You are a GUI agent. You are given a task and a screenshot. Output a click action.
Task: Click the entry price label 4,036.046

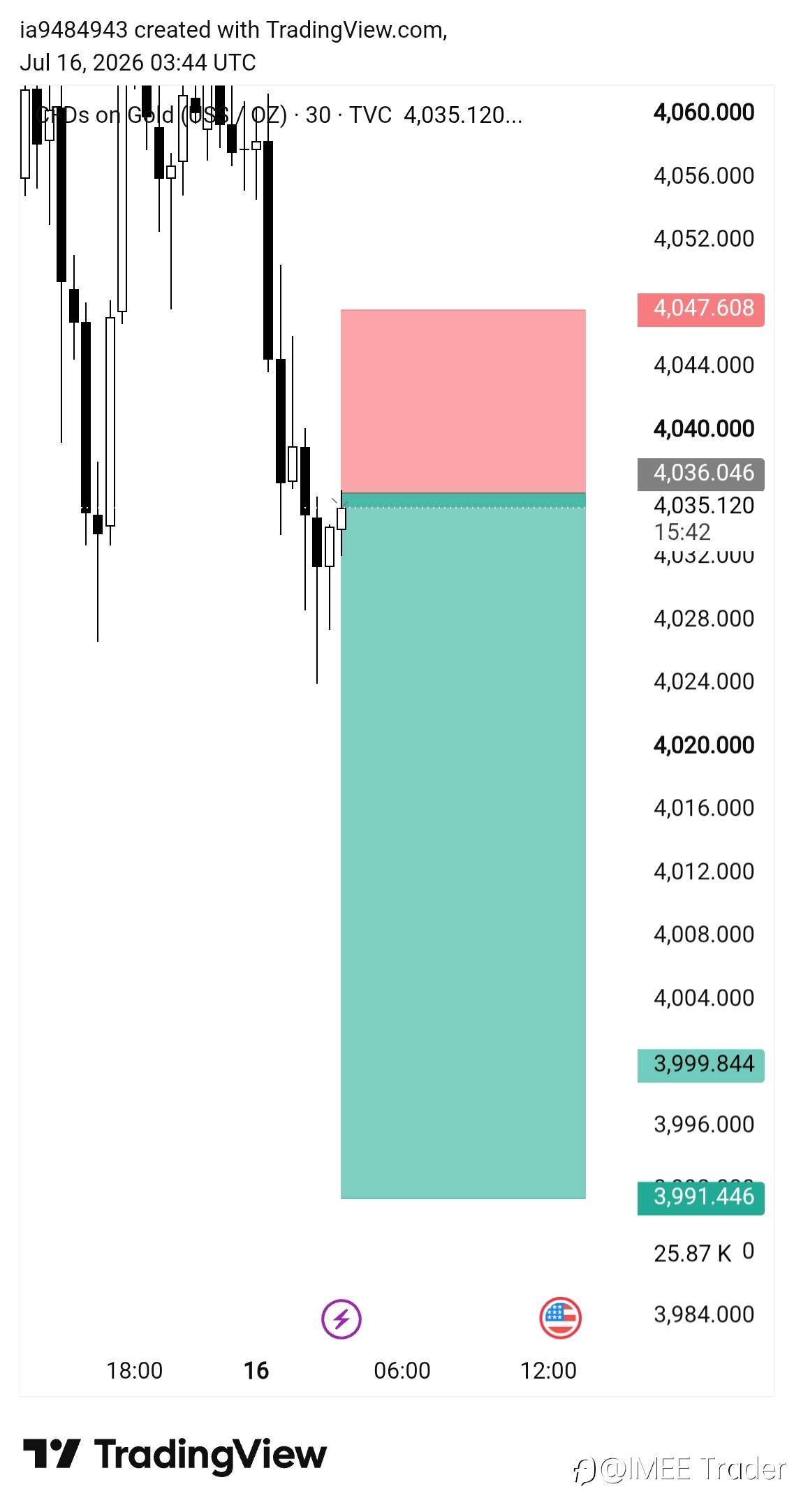701,474
